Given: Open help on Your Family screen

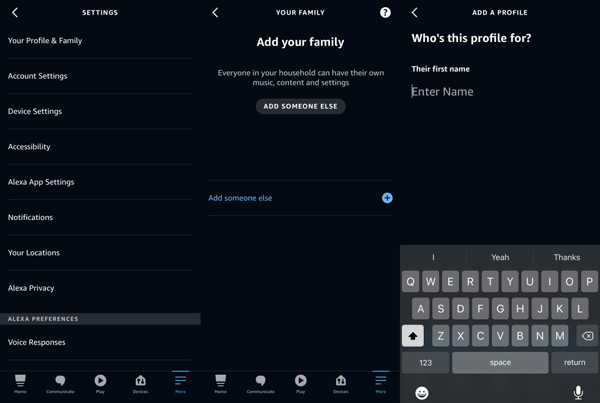Looking at the screenshot, I should [385, 12].
